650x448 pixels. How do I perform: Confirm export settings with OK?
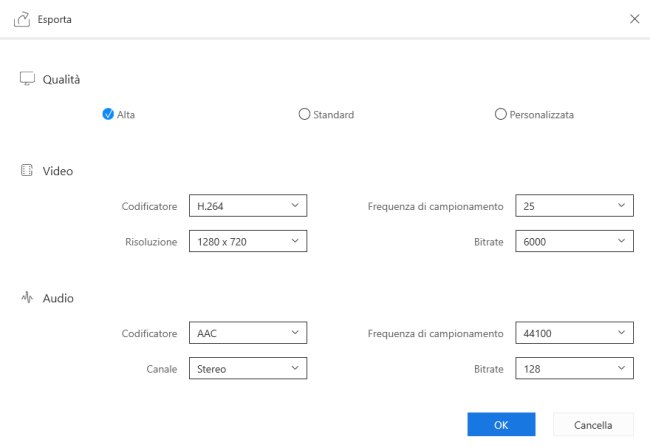501,424
